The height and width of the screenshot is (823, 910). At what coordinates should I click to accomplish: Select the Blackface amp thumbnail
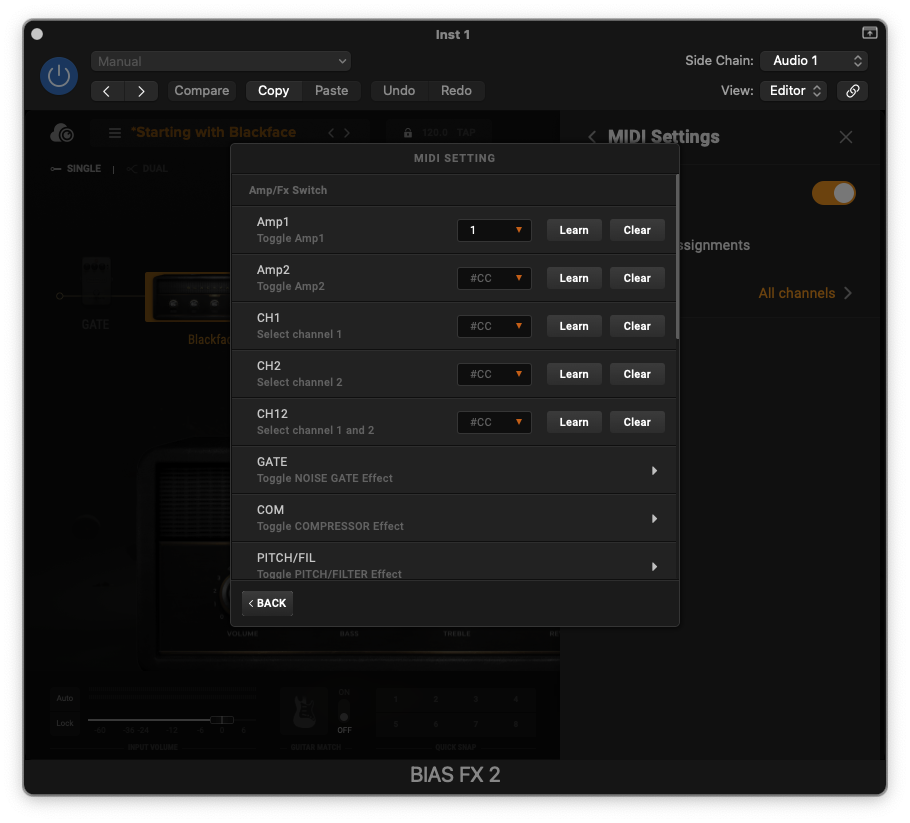click(189, 297)
